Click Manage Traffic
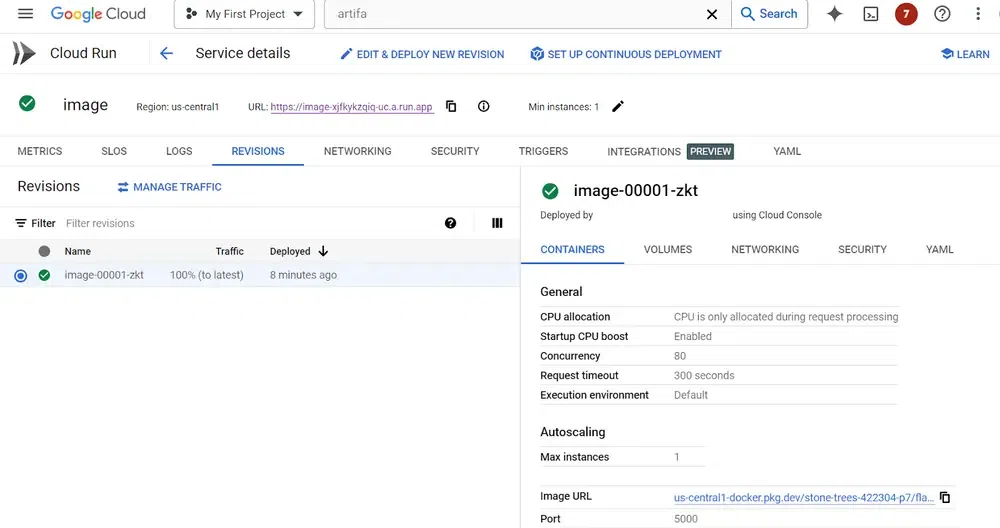 (x=170, y=187)
